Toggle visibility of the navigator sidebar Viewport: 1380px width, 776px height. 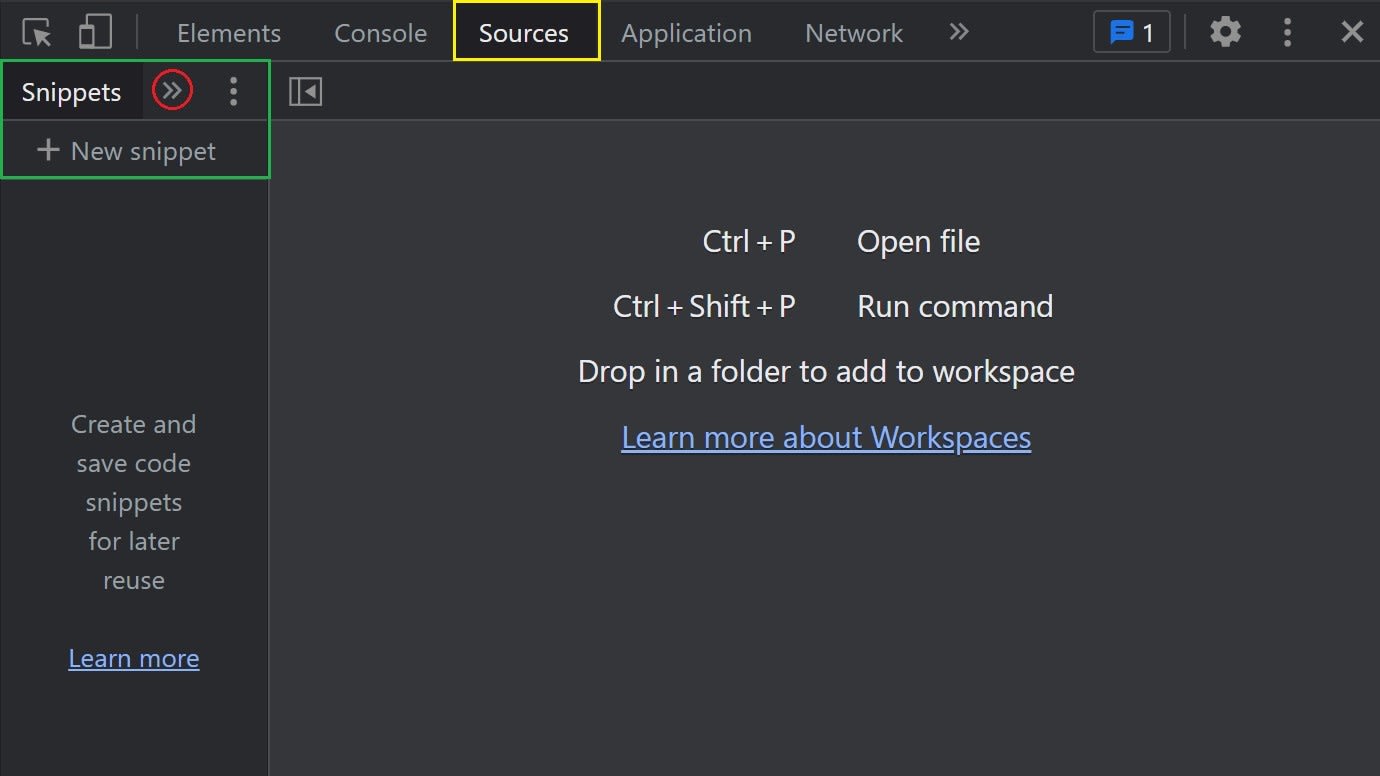point(305,90)
